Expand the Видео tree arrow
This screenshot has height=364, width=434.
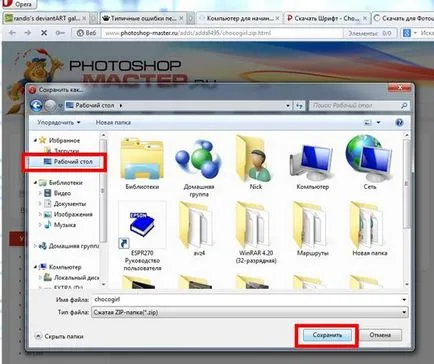point(40,193)
